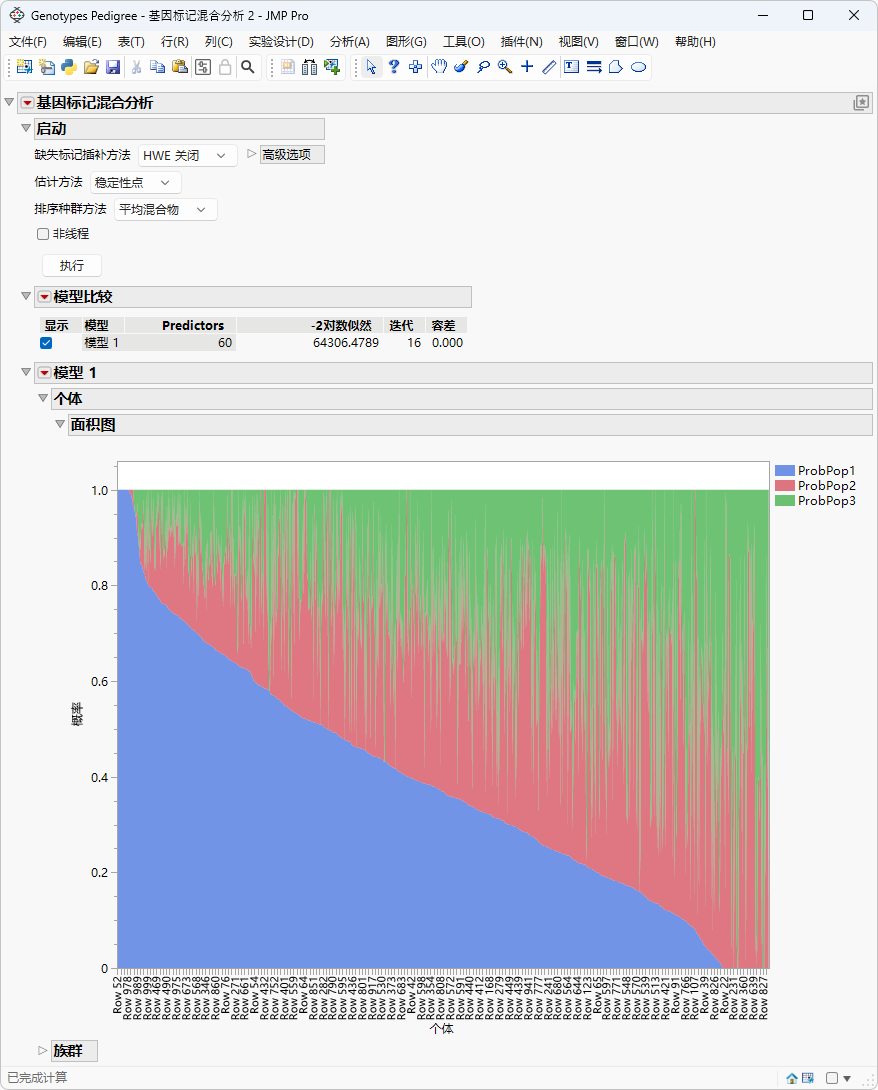Screen dimensions: 878x1090
Task: Collapse the 模型比较 section triangle
Action: (26, 296)
